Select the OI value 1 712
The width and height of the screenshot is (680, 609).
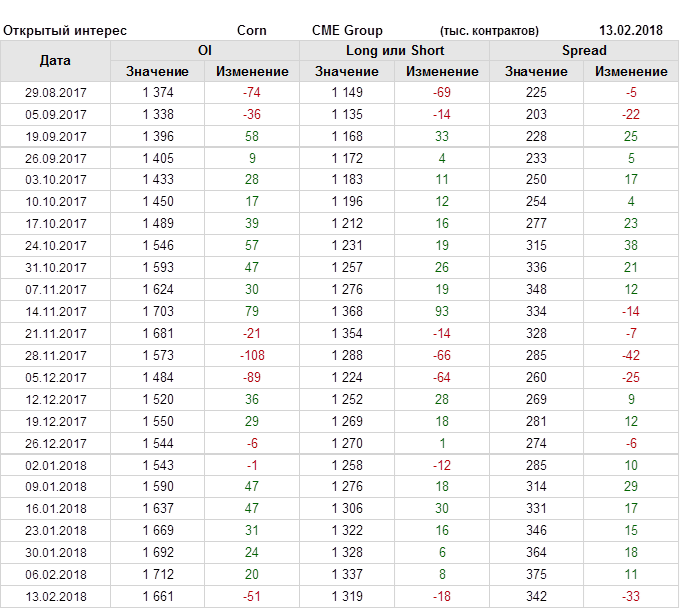(x=157, y=574)
